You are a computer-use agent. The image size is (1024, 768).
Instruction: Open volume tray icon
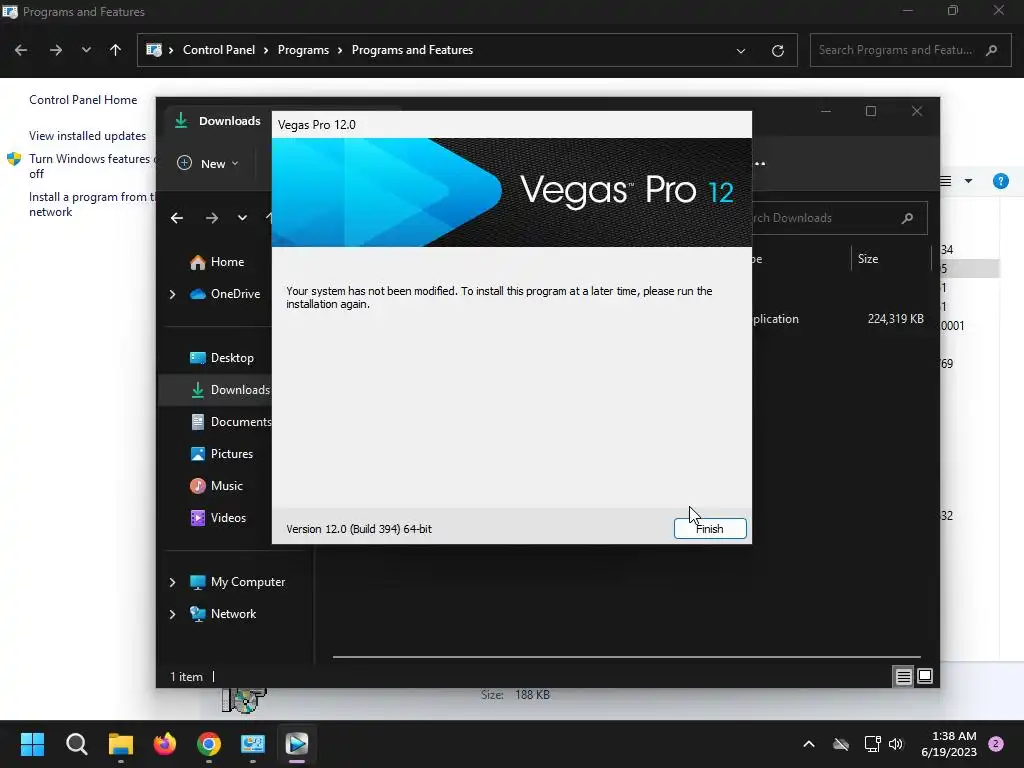point(896,744)
